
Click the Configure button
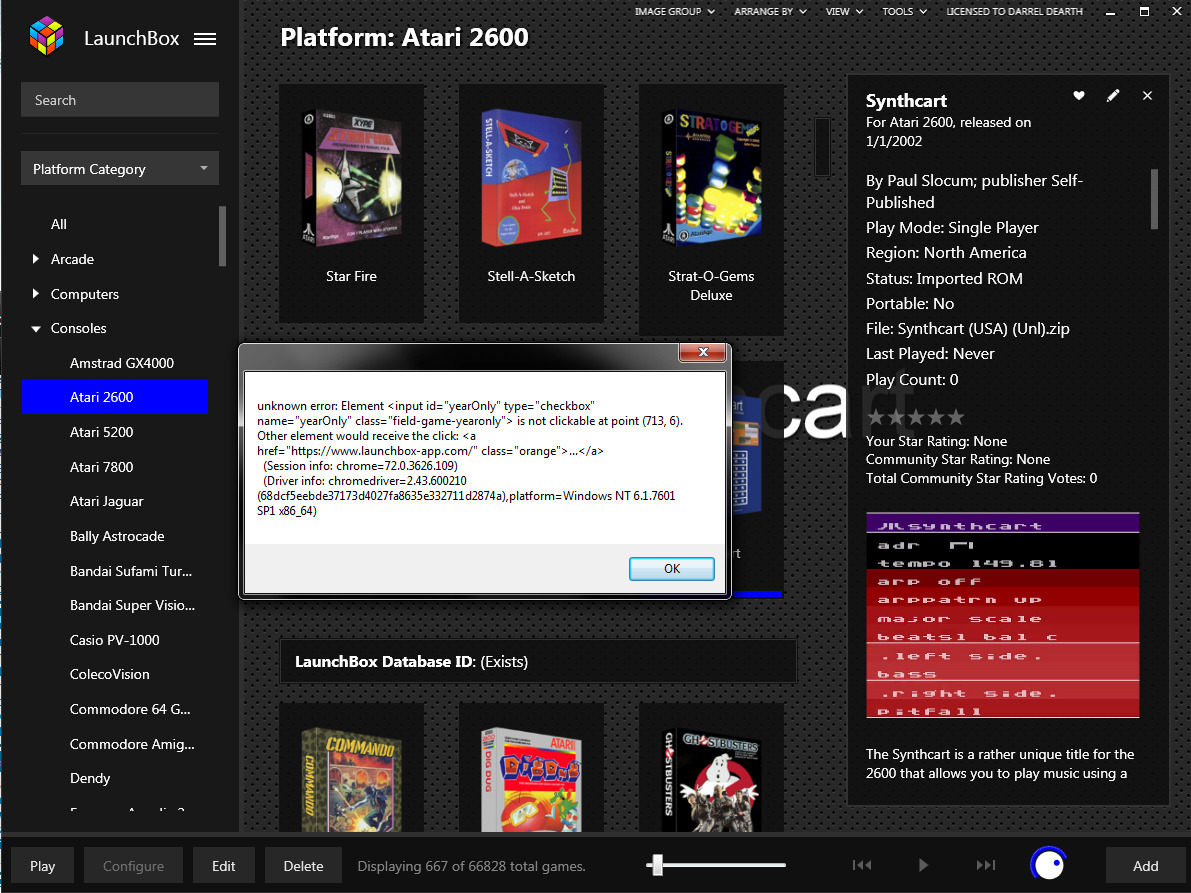point(133,866)
